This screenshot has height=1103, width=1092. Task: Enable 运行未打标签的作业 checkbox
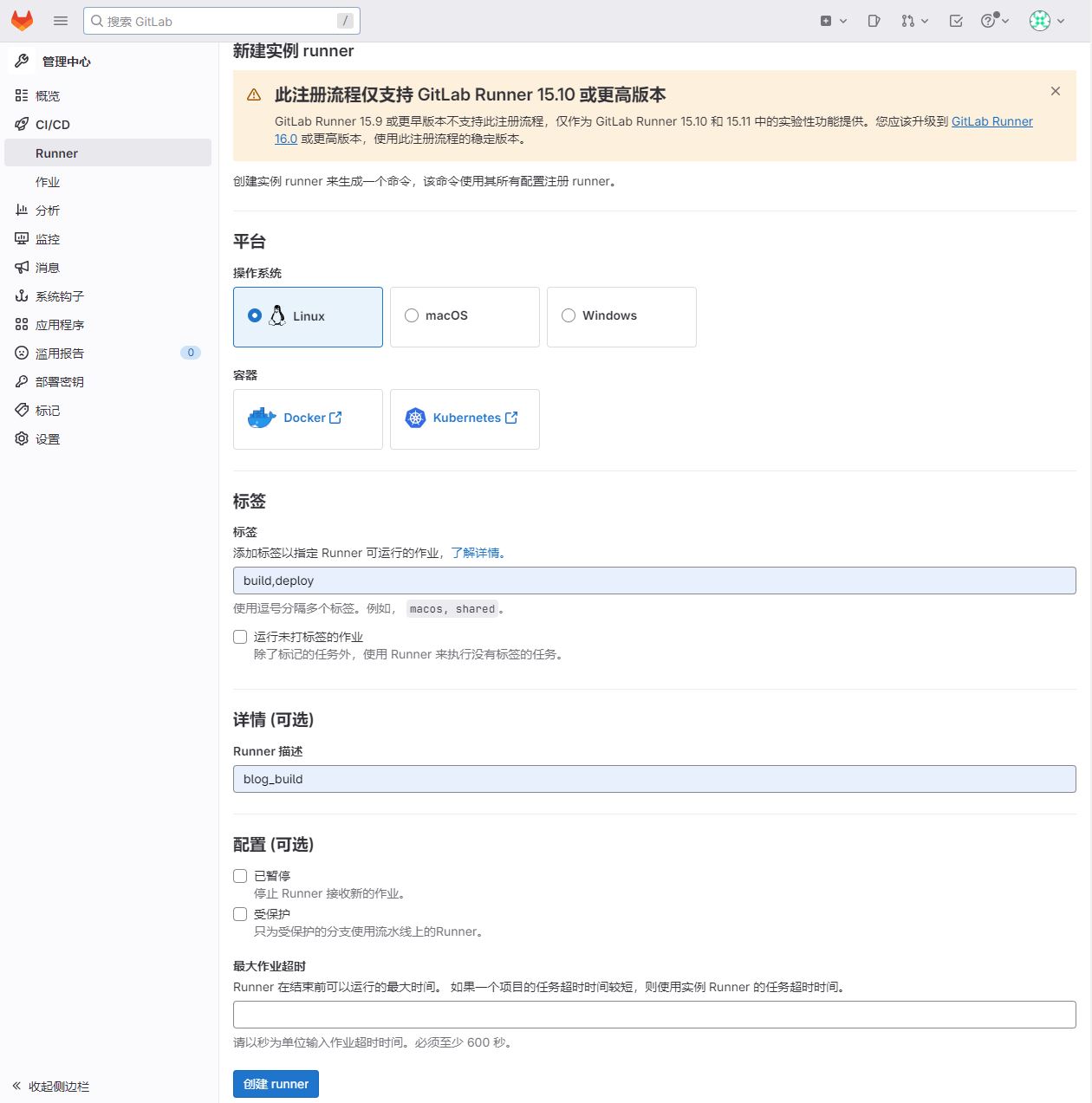point(240,637)
